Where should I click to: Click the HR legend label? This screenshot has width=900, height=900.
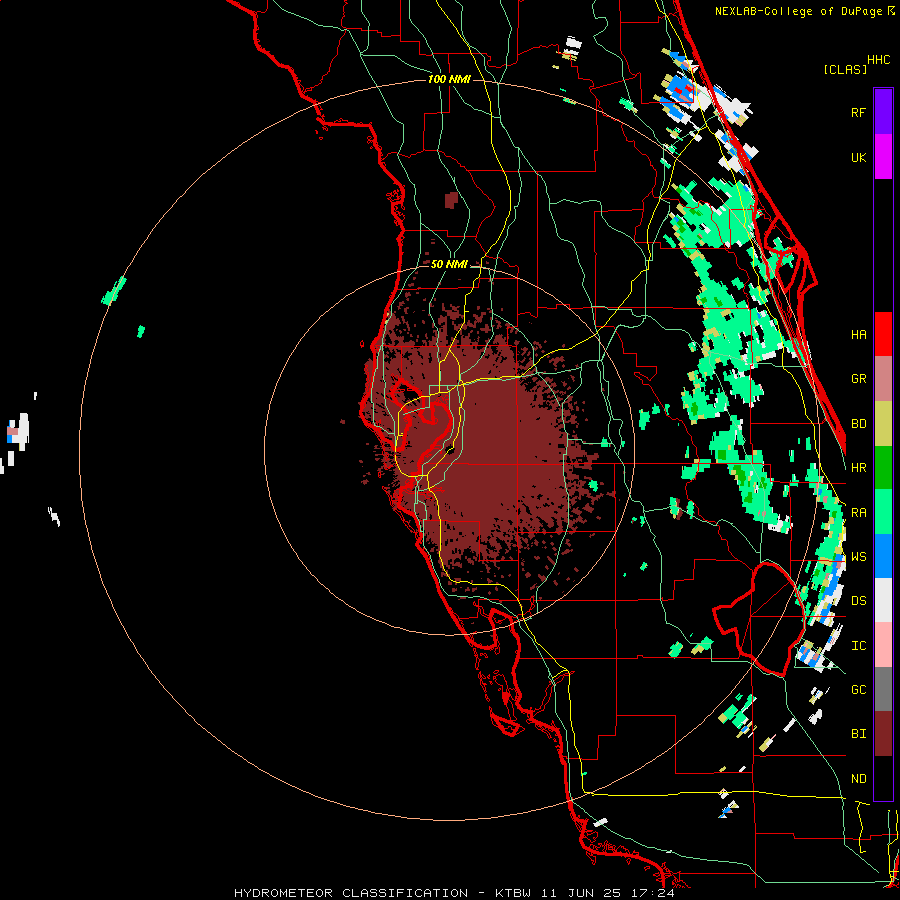pyautogui.click(x=858, y=468)
